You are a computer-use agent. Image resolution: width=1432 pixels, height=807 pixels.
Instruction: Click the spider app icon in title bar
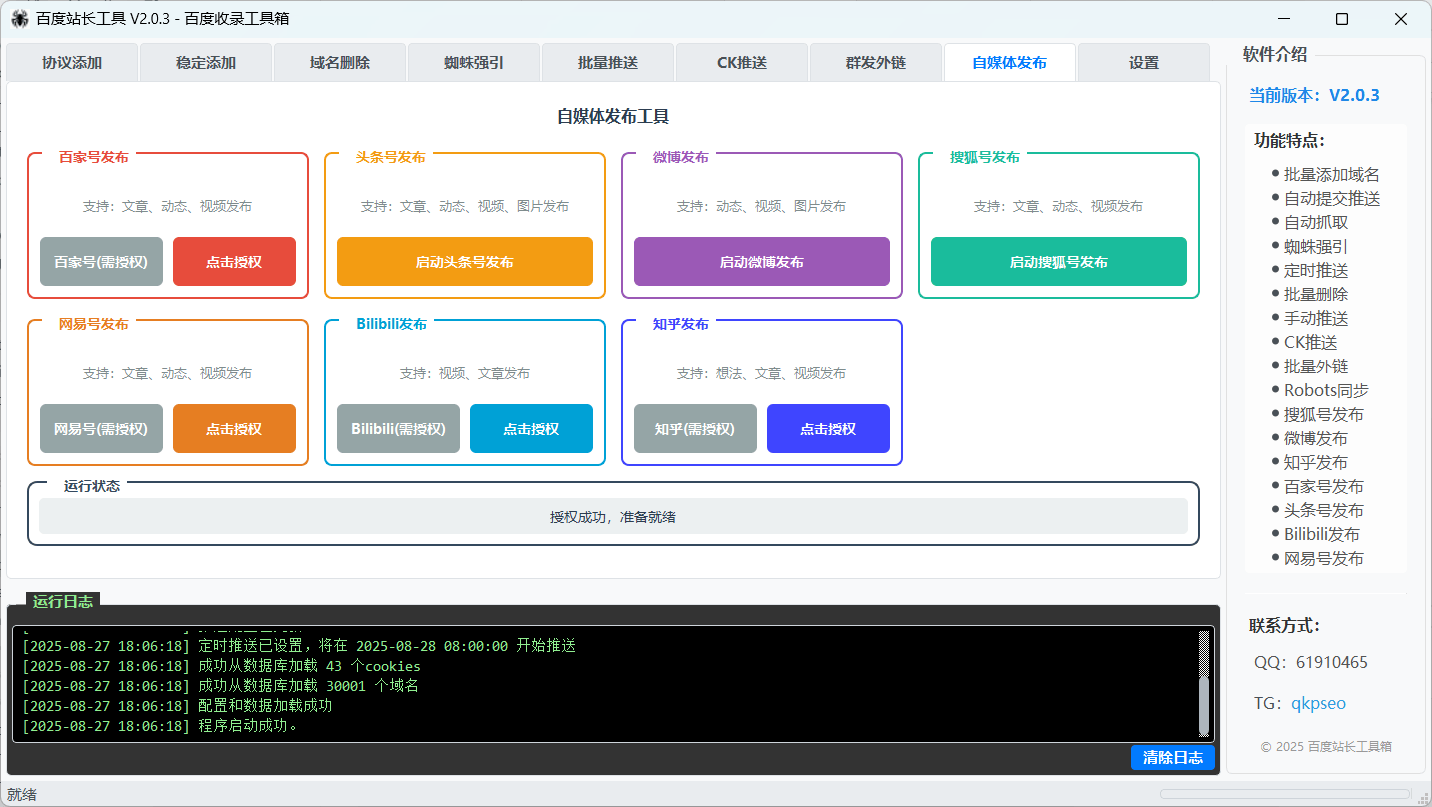(19, 19)
